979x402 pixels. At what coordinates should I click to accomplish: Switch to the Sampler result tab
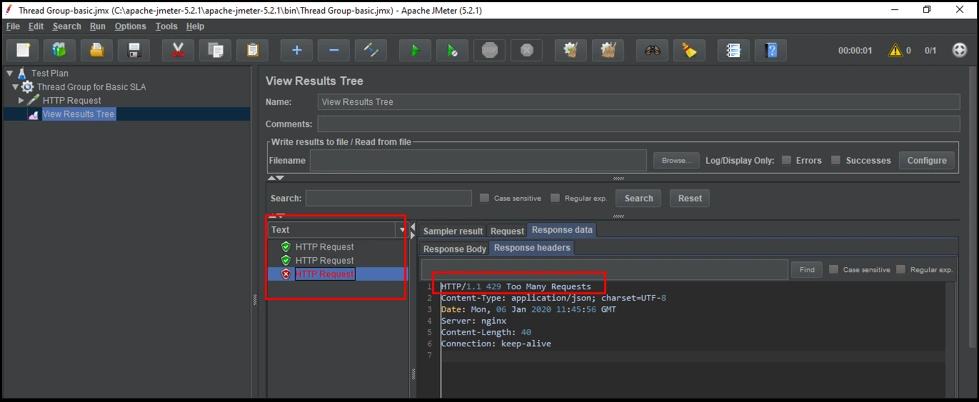pyautogui.click(x=452, y=231)
